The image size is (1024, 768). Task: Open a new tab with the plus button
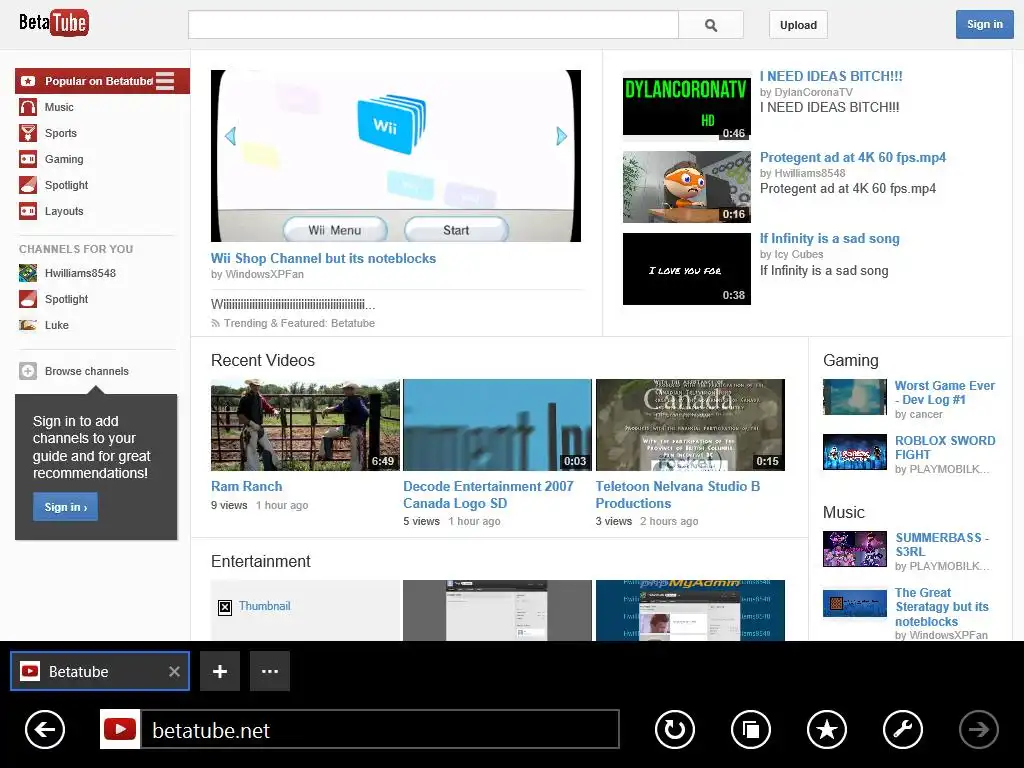220,671
